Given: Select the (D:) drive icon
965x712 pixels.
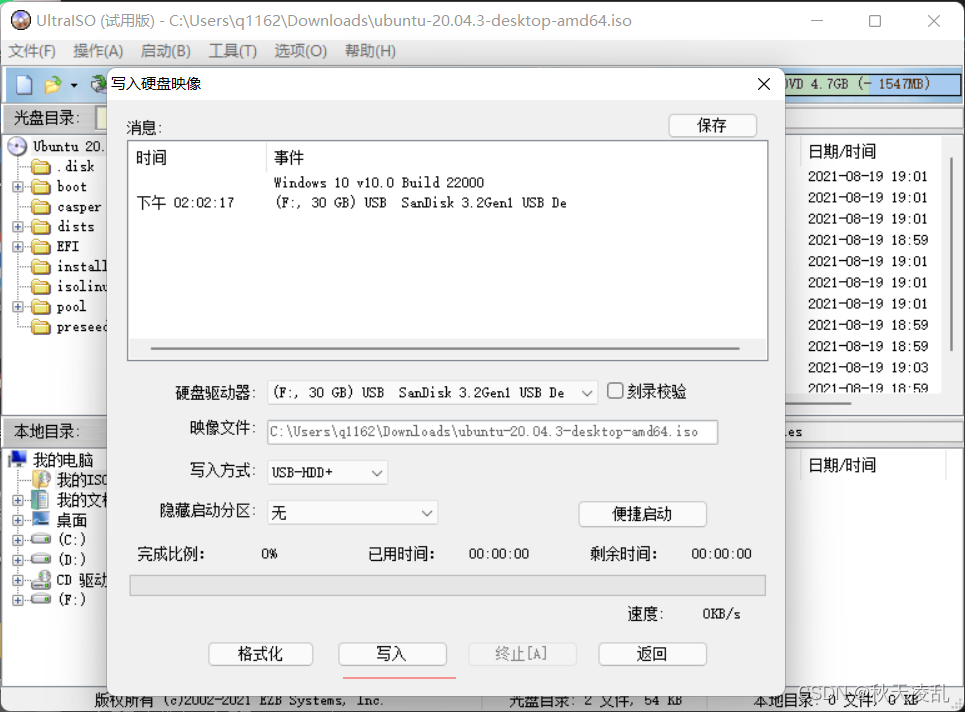Looking at the screenshot, I should [x=41, y=559].
